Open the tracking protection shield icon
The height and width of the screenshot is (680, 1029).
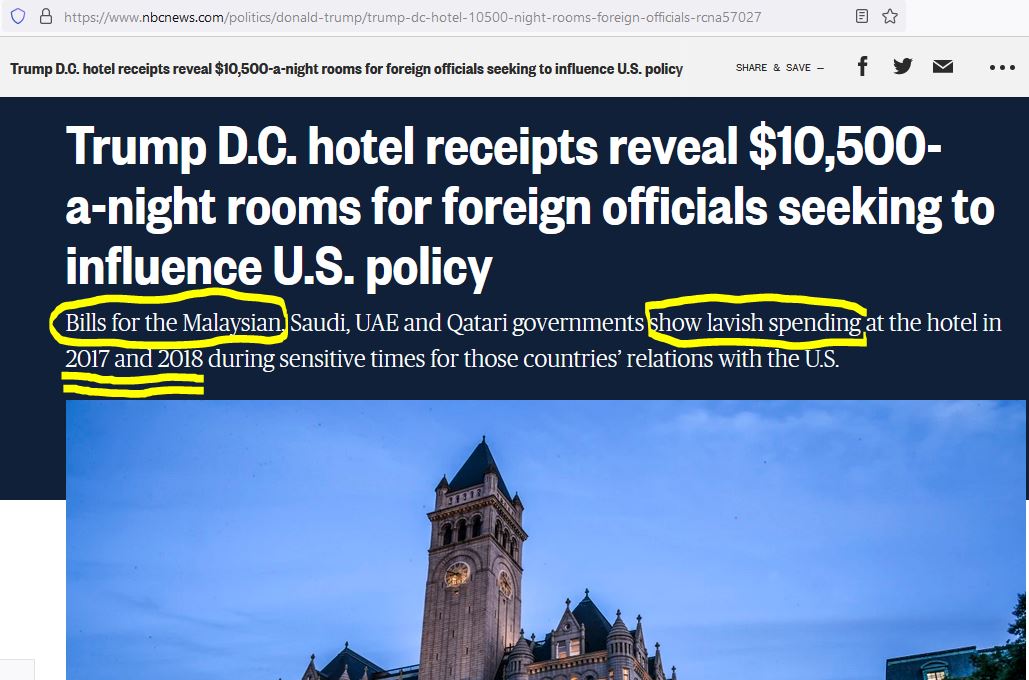(x=18, y=16)
